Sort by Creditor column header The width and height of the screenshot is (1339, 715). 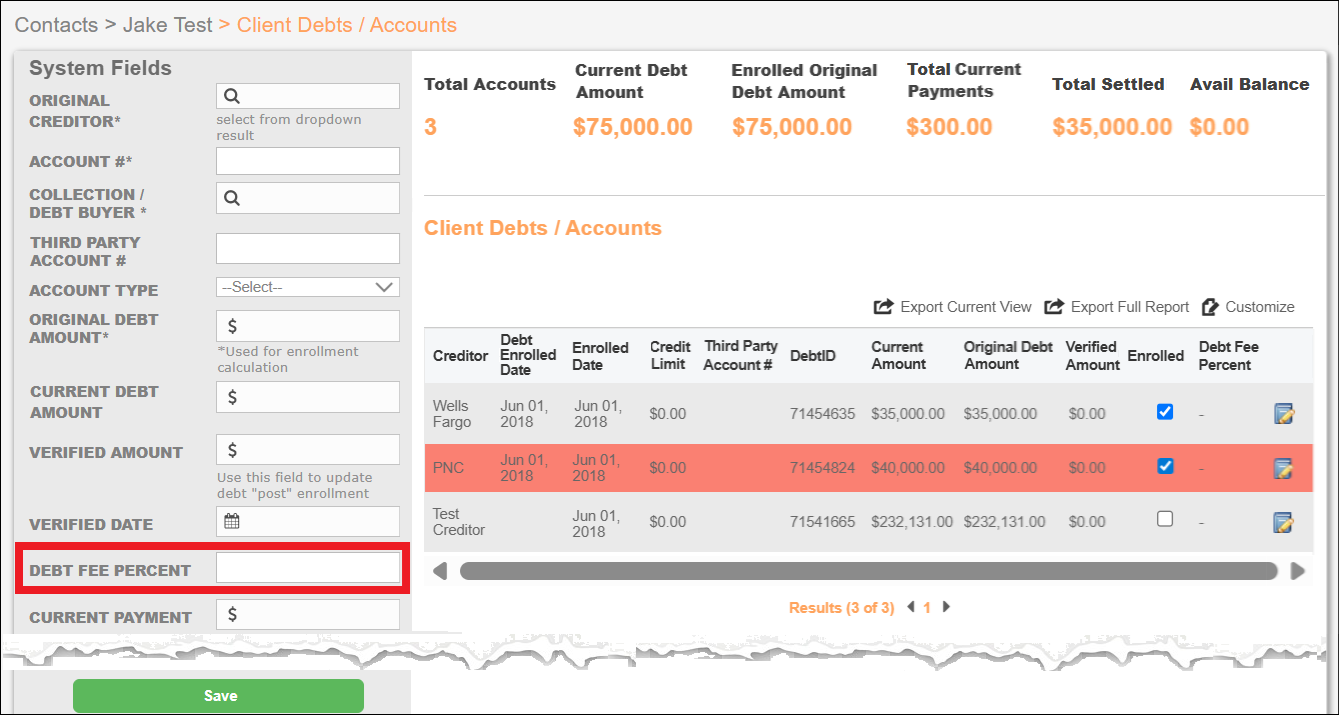click(x=460, y=356)
